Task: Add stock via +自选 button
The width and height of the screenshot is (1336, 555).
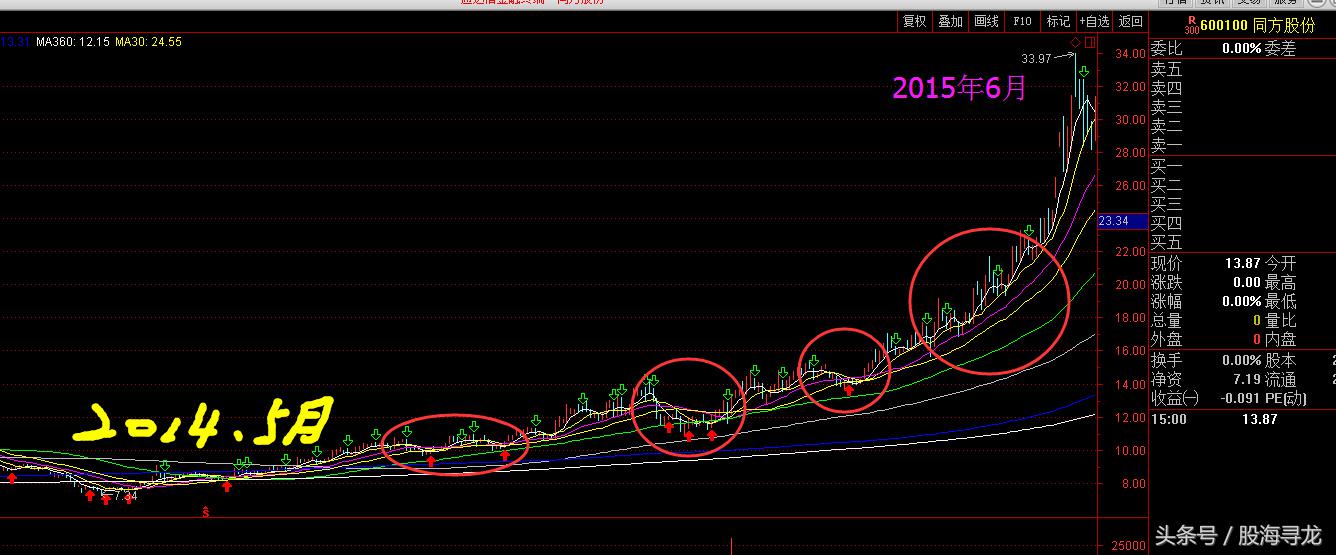Action: click(1094, 21)
